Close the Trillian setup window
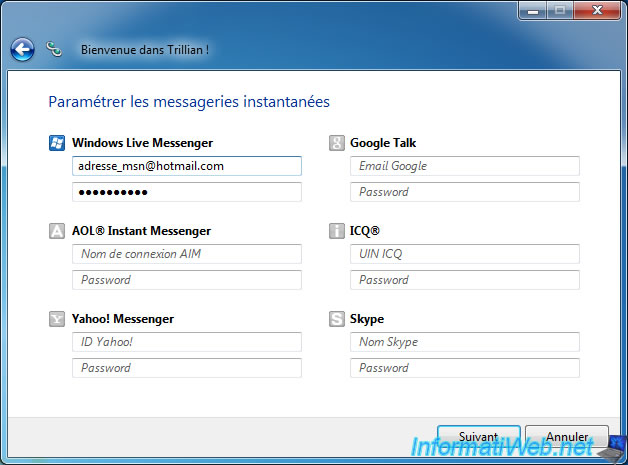This screenshot has height=465, width=628. [597, 11]
